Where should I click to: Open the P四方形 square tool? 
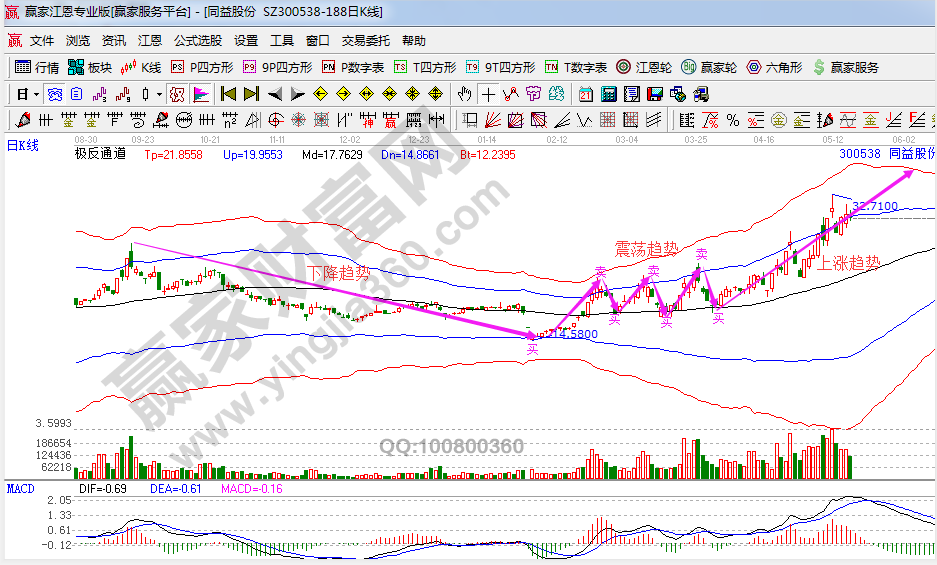(202, 68)
